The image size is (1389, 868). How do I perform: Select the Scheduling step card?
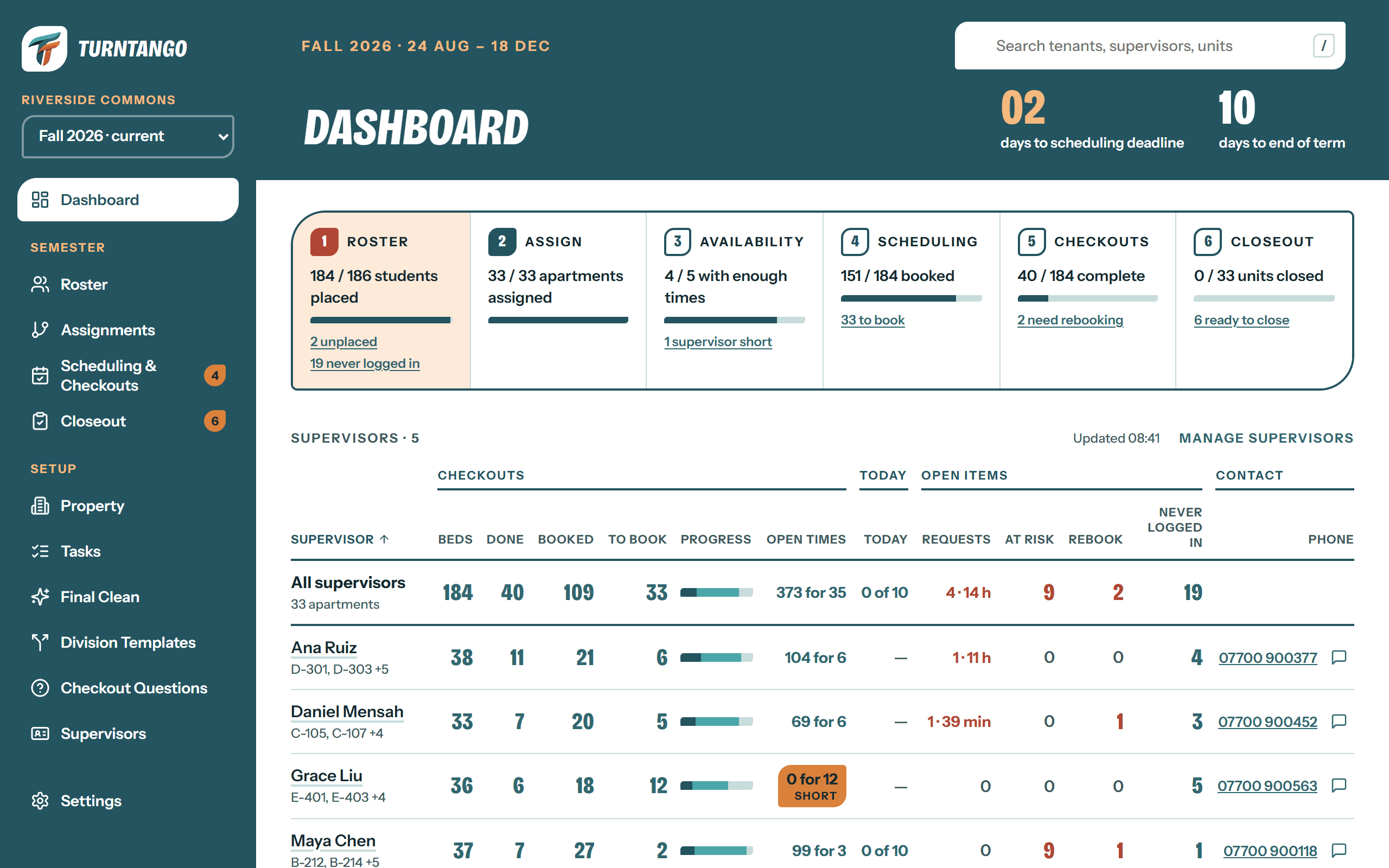(911, 301)
